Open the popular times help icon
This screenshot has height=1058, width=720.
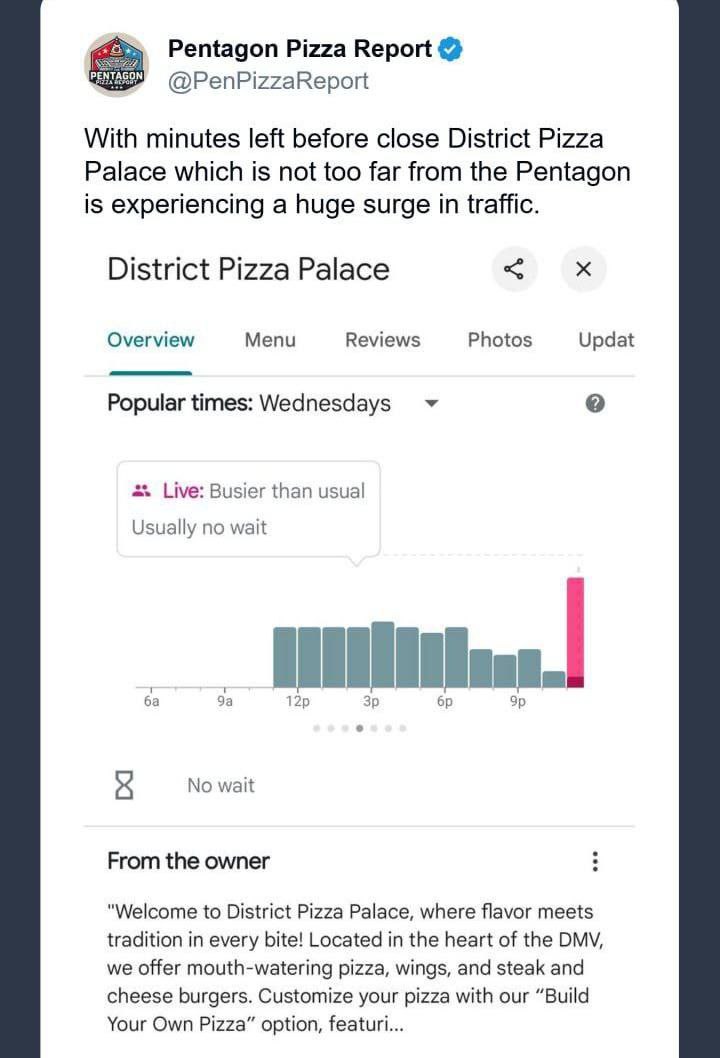click(595, 403)
